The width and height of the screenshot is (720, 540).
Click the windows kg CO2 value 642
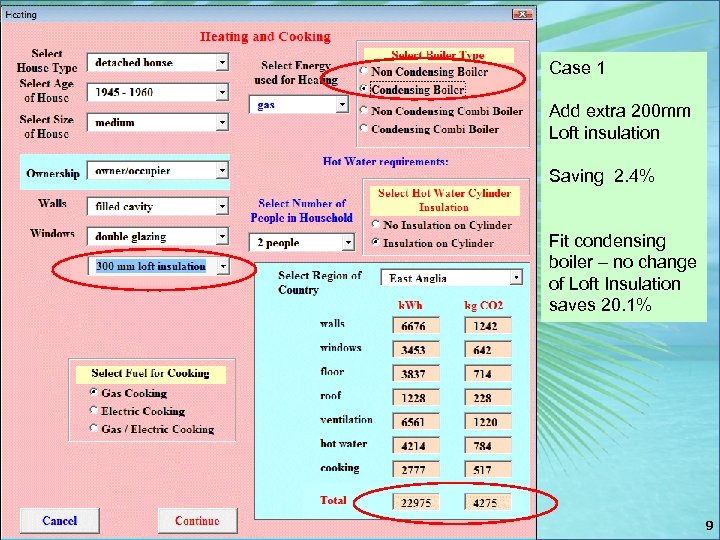(488, 350)
